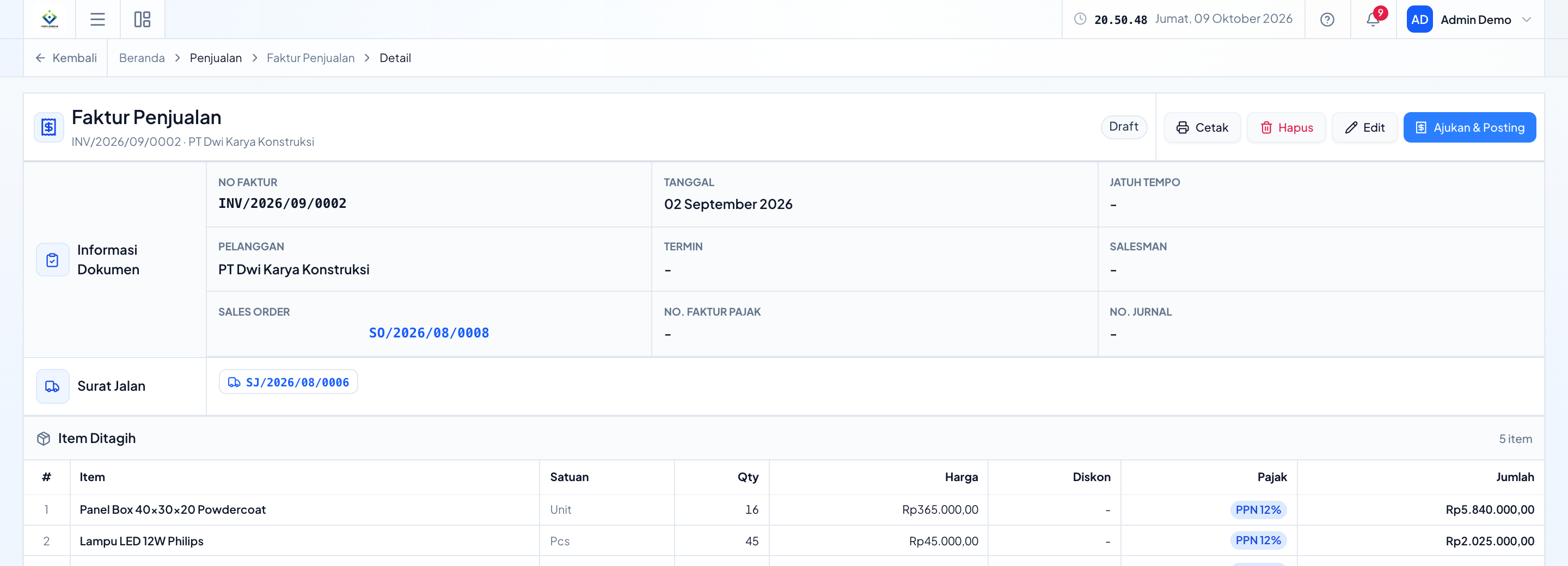Open sales order SO/2026/08/0008 link
1568x566 pixels.
pyautogui.click(x=428, y=333)
